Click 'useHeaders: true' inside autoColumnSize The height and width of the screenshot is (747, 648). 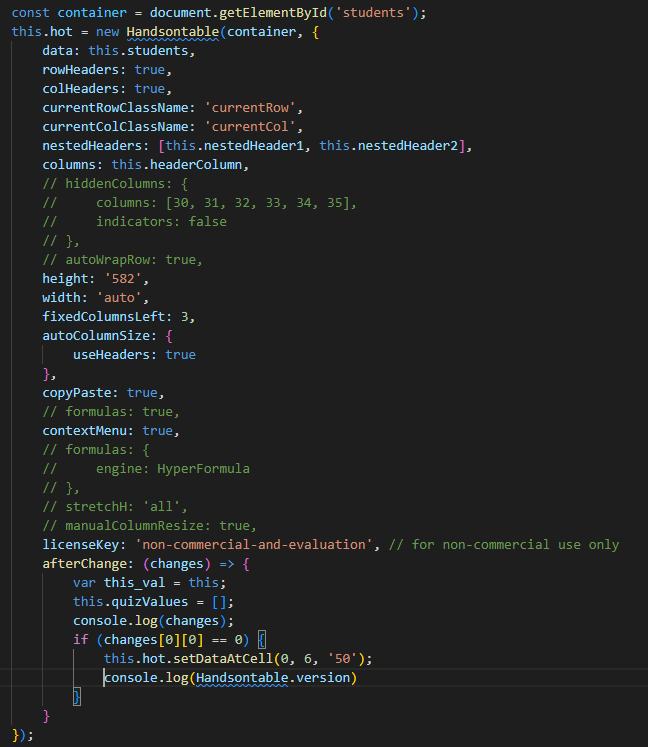(x=134, y=355)
